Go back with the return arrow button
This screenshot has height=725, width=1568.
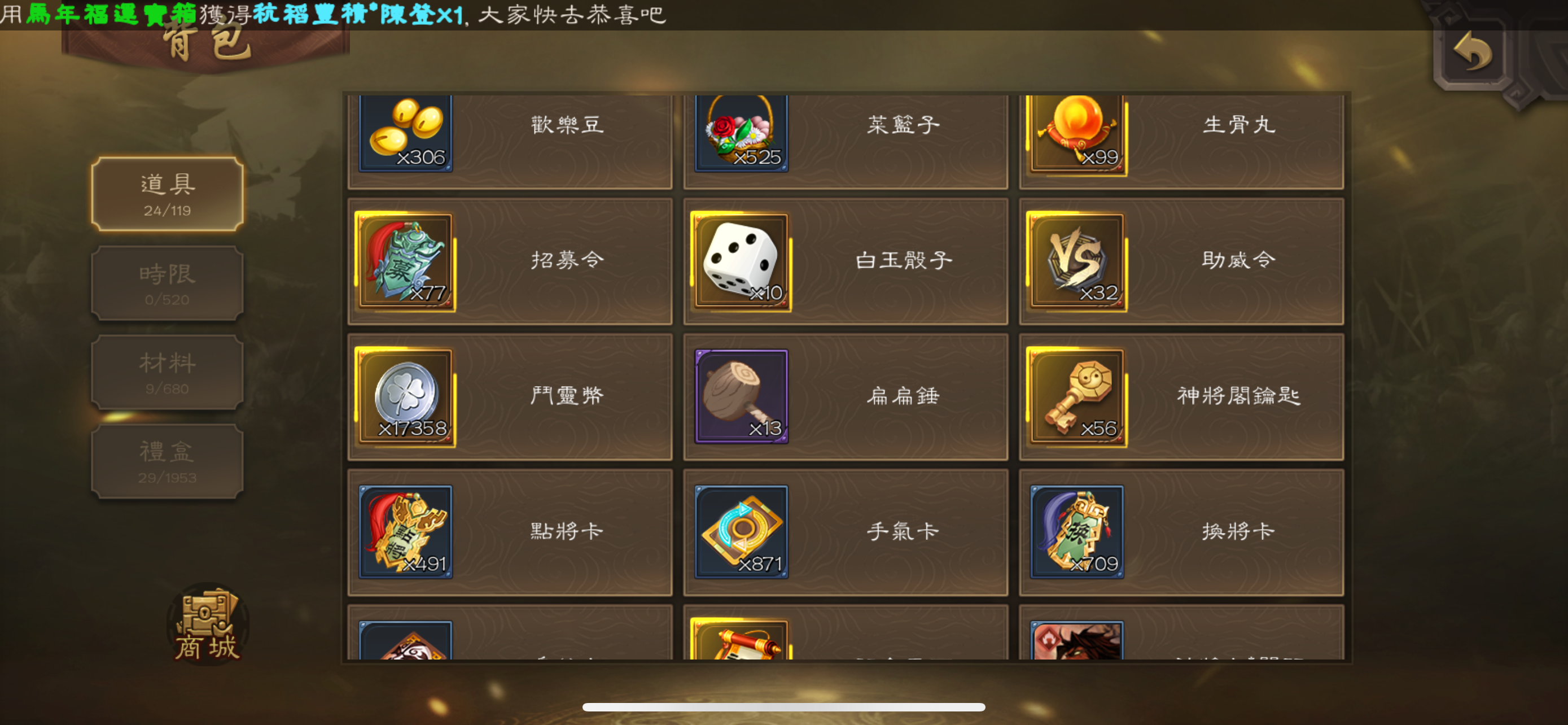coord(1473,51)
